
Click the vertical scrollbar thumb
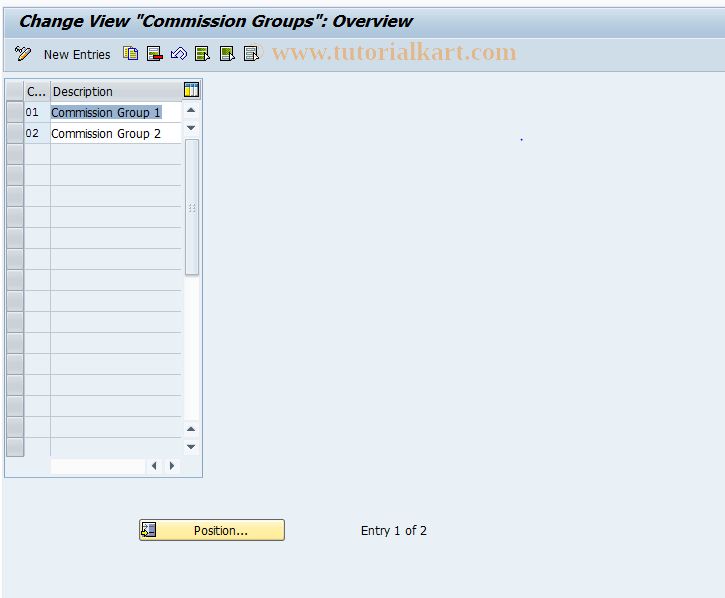(x=192, y=207)
